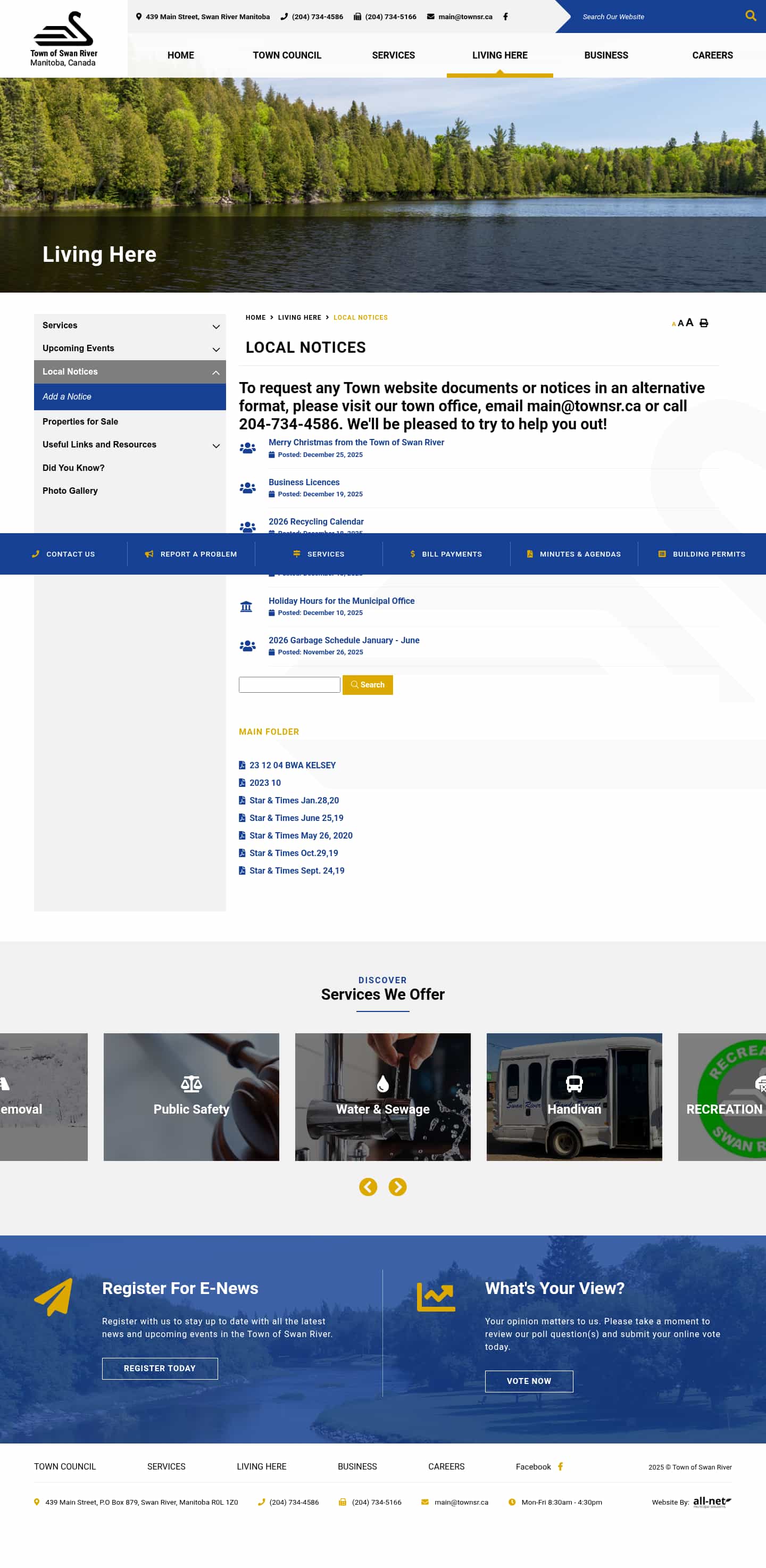
Task: Click group icon beside Business Licences notice
Action: point(247,487)
